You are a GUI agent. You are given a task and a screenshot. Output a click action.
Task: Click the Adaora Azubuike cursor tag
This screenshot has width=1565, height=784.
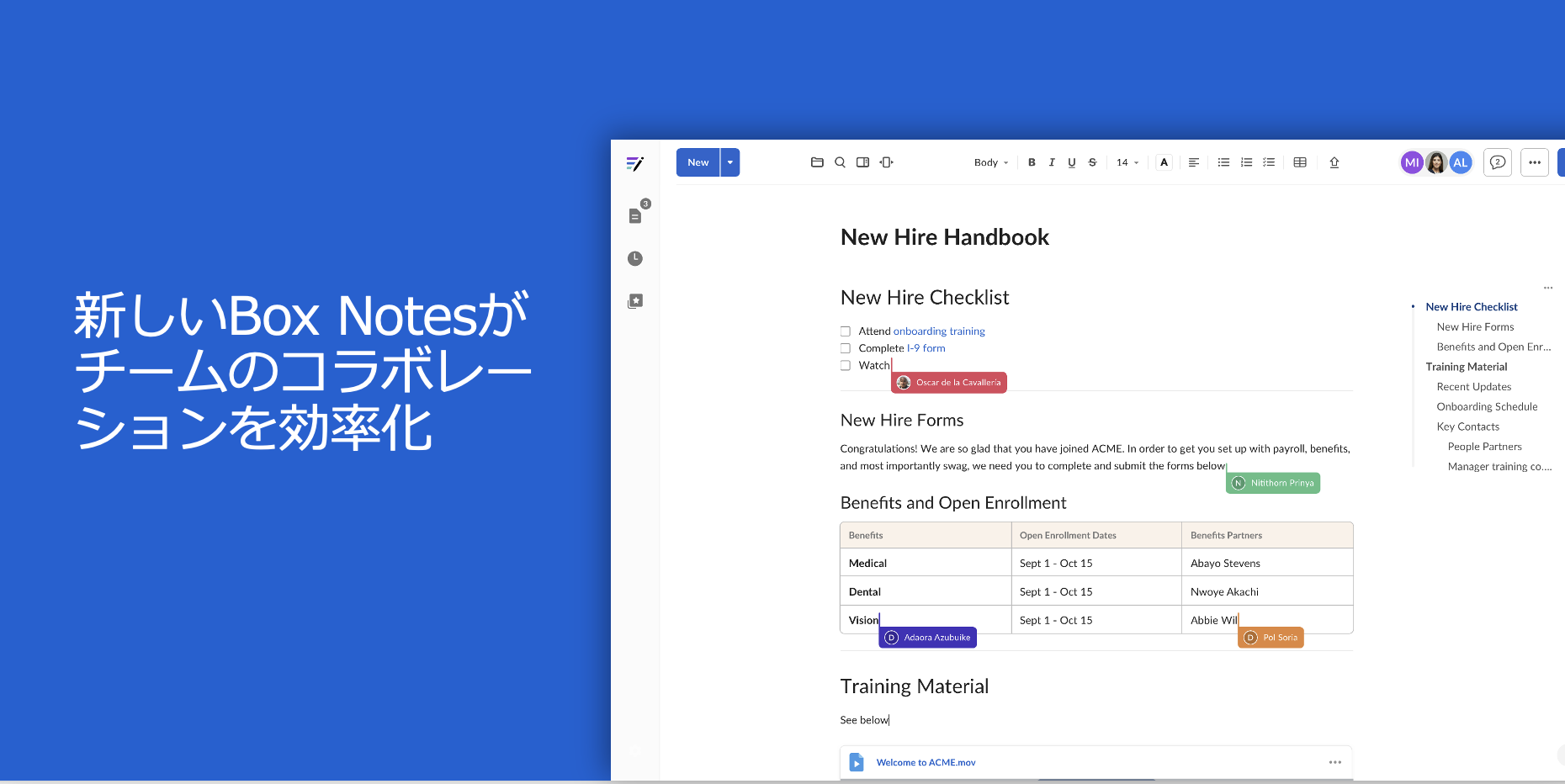click(x=927, y=638)
